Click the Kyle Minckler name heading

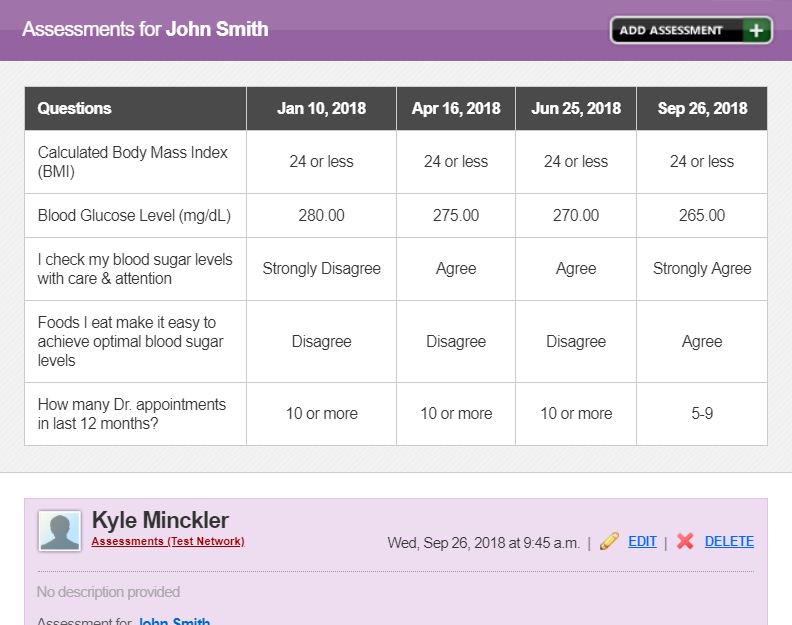(160, 520)
